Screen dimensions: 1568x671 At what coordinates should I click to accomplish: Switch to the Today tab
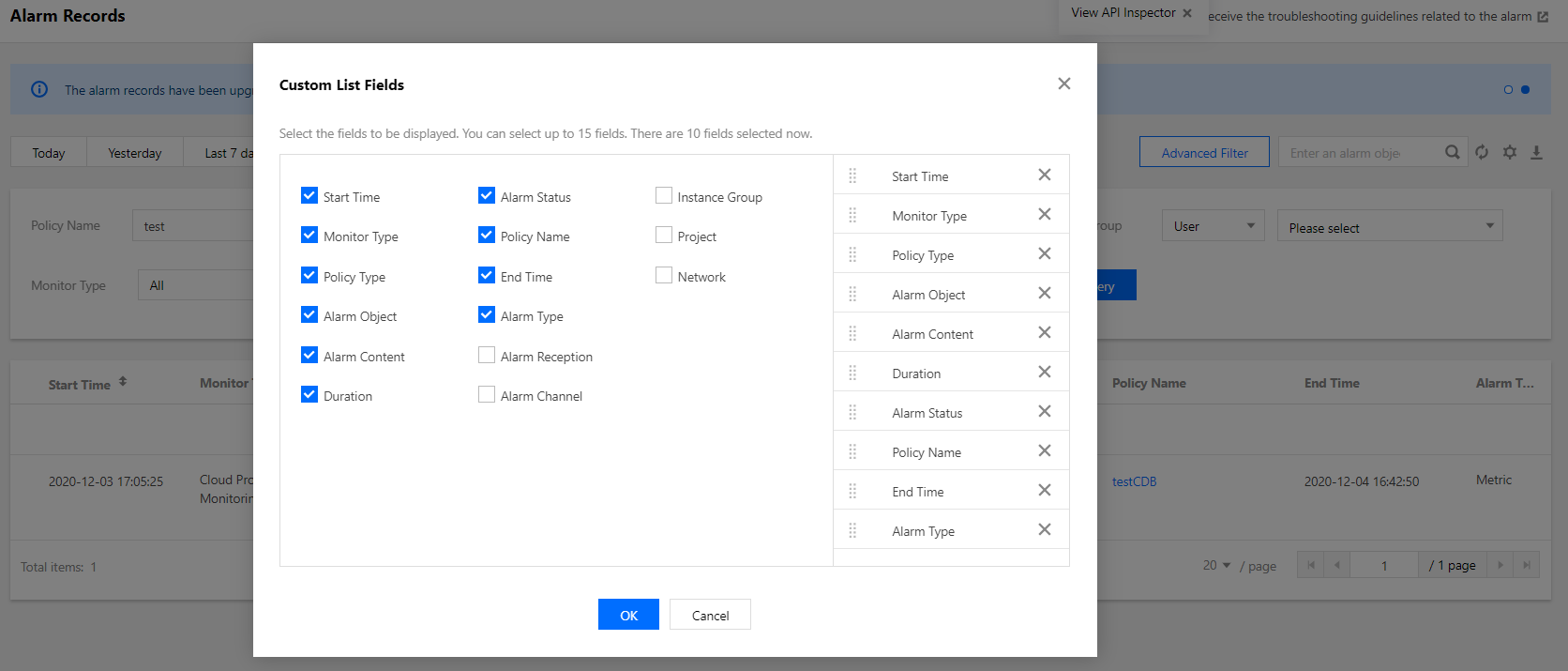[49, 153]
